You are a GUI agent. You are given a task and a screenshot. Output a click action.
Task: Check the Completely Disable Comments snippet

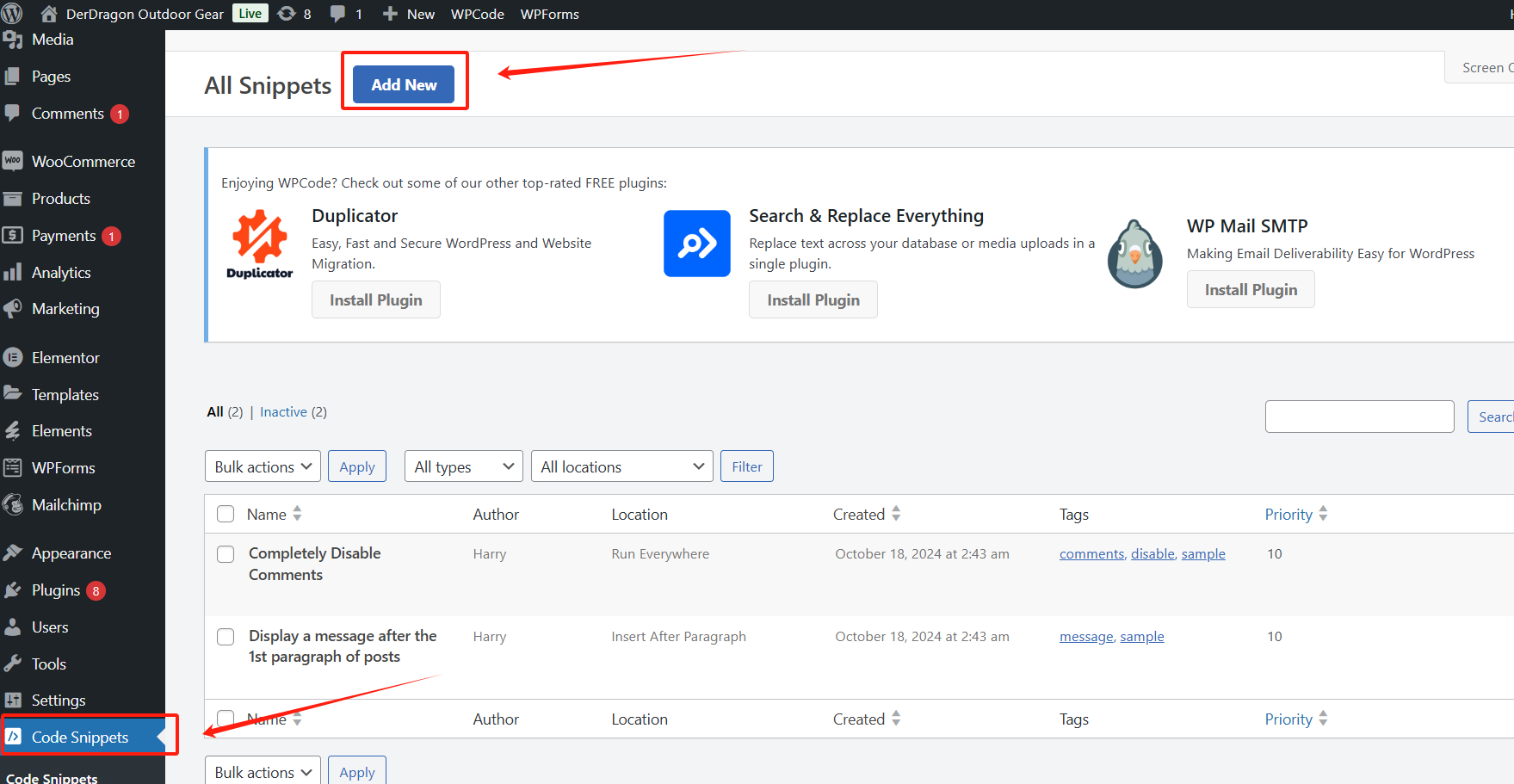(226, 554)
